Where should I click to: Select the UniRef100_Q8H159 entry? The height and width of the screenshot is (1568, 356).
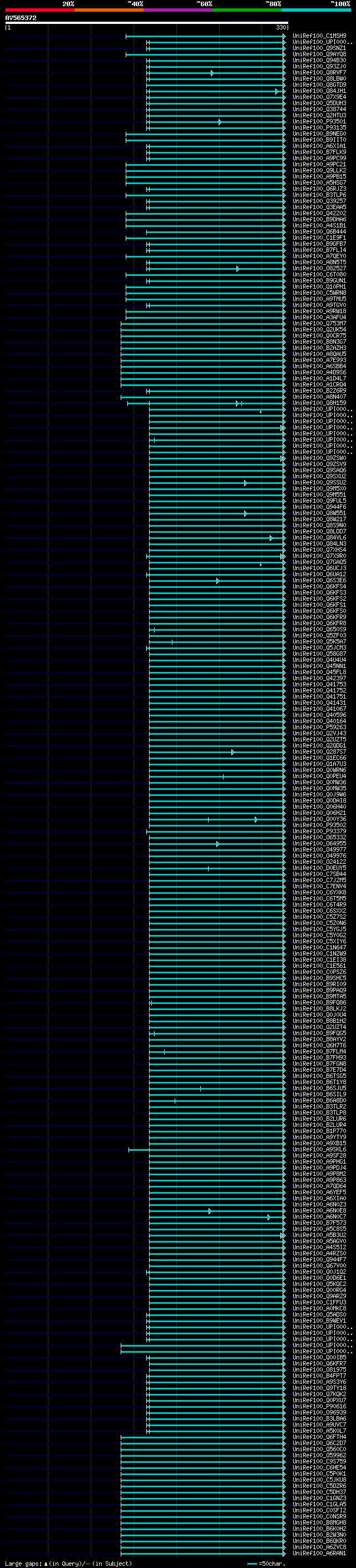pos(319,403)
